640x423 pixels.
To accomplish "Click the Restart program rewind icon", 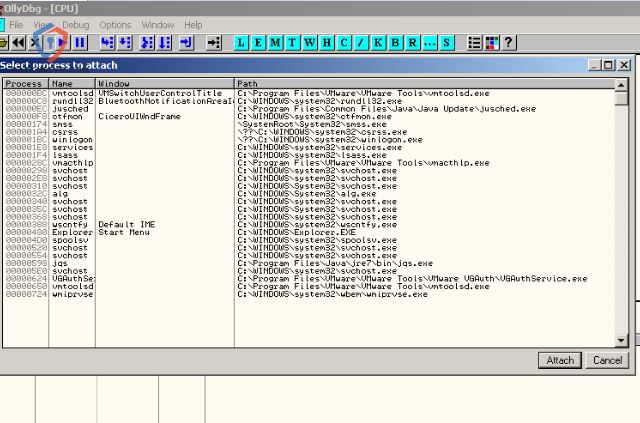I will (x=18, y=43).
